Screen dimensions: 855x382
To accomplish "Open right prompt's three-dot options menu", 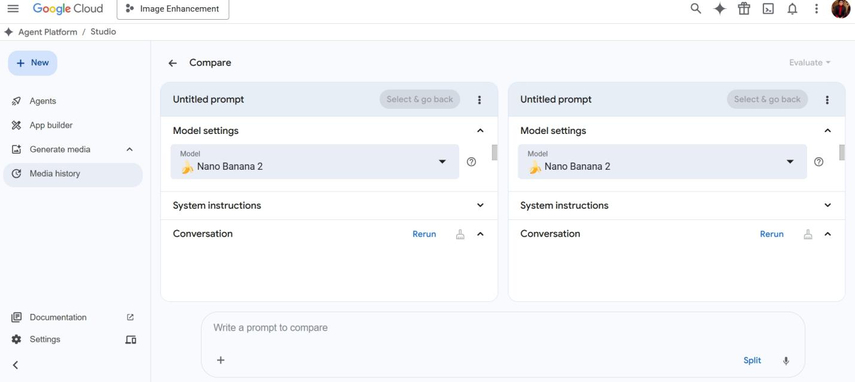I will pos(827,100).
